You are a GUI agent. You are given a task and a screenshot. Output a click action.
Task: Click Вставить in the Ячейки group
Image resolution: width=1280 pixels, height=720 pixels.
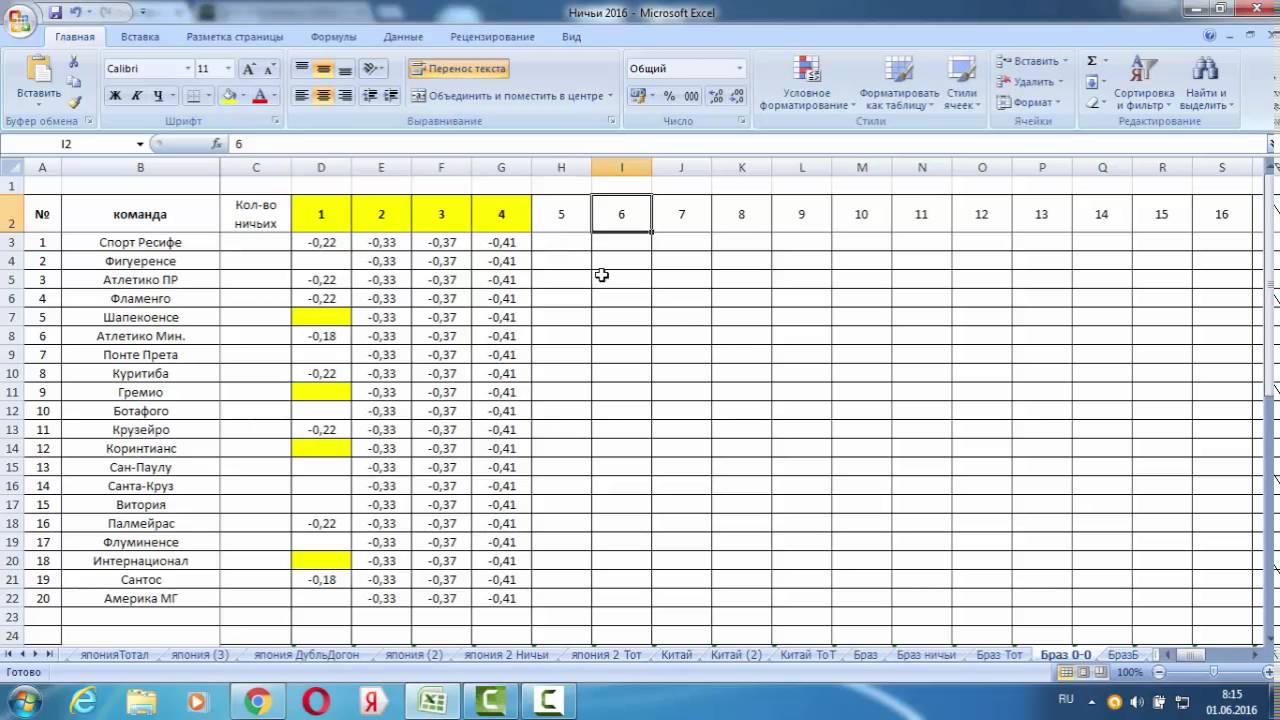click(1031, 61)
